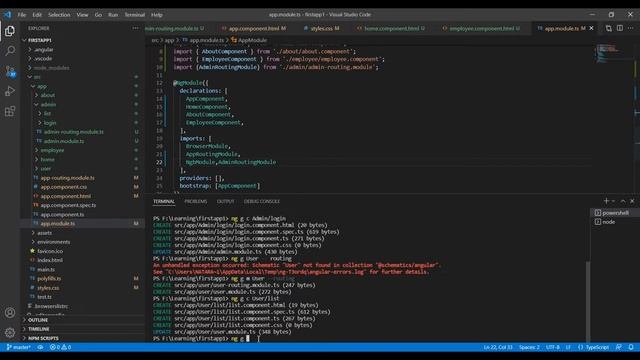The image size is (640, 360).
Task: Open the Search view in activity bar
Action: 10,51
